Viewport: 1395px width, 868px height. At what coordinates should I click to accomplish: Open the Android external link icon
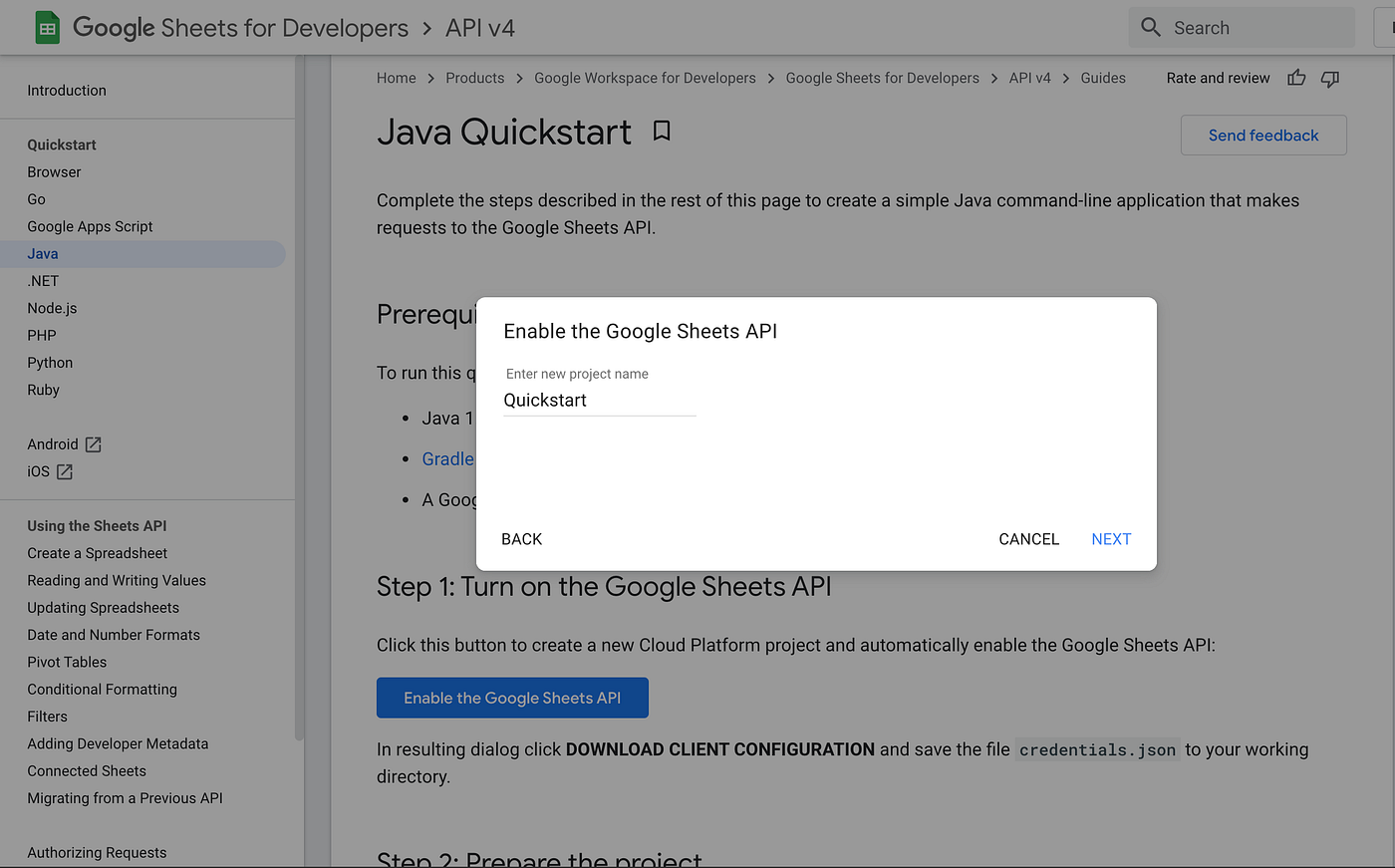point(94,444)
